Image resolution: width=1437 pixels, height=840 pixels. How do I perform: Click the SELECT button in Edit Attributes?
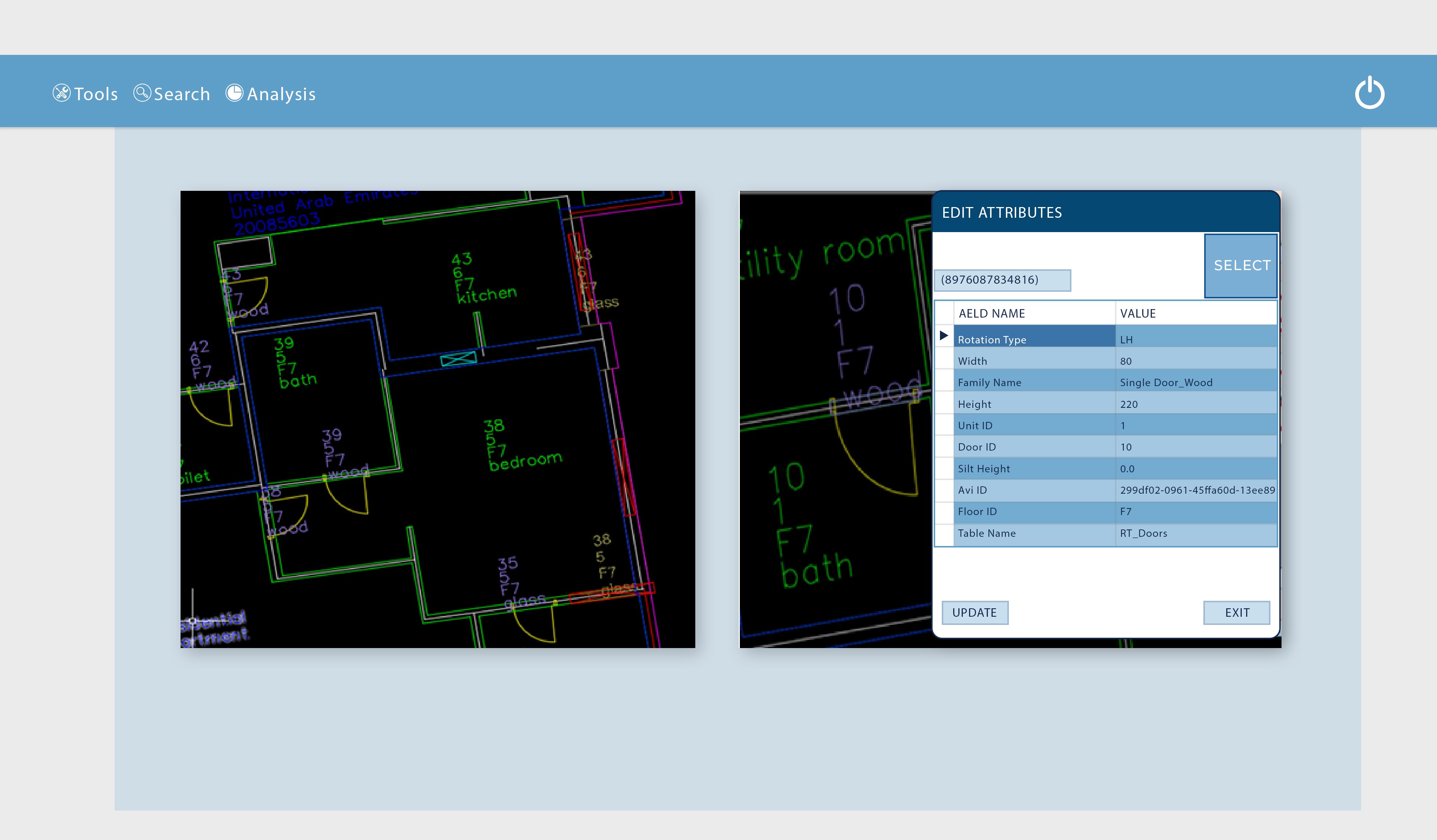[1241, 265]
